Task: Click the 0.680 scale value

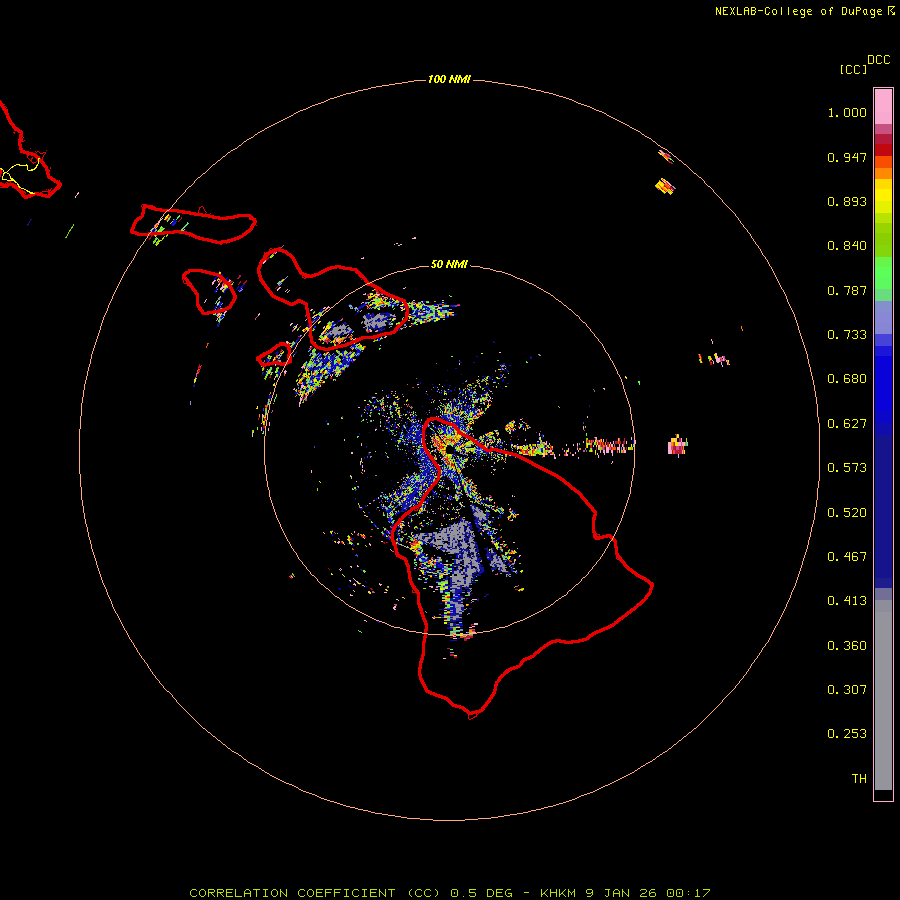Action: pyautogui.click(x=847, y=379)
